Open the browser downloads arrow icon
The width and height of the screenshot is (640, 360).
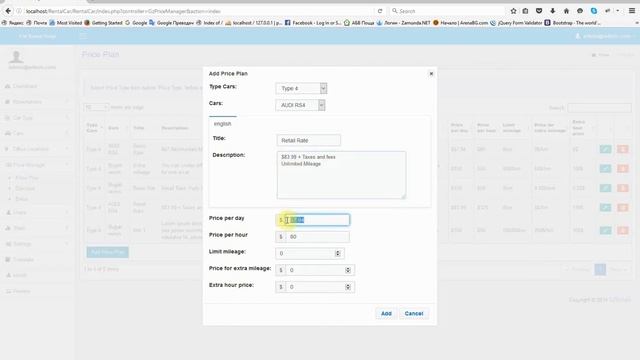coord(553,11)
